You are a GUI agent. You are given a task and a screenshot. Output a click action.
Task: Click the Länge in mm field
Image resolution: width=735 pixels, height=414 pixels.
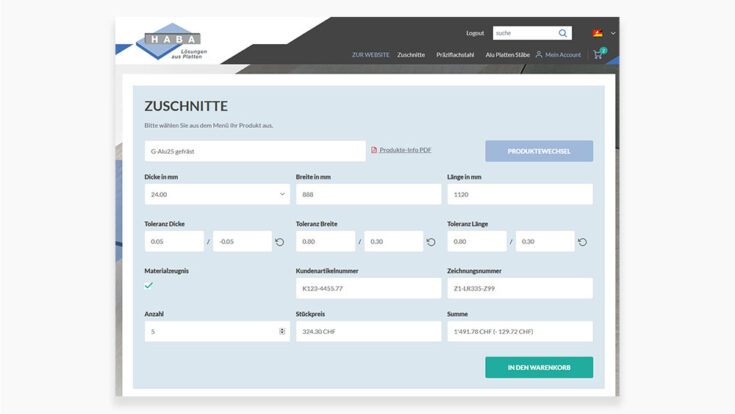coord(520,194)
